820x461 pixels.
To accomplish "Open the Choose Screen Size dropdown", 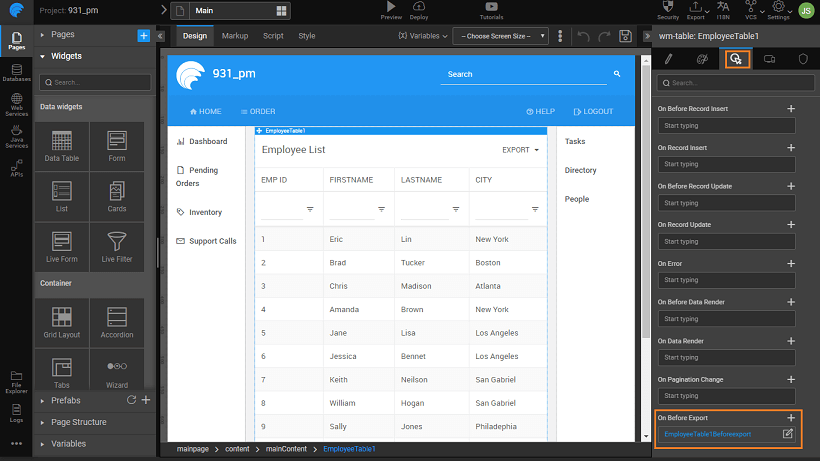I will pyautogui.click(x=500, y=36).
